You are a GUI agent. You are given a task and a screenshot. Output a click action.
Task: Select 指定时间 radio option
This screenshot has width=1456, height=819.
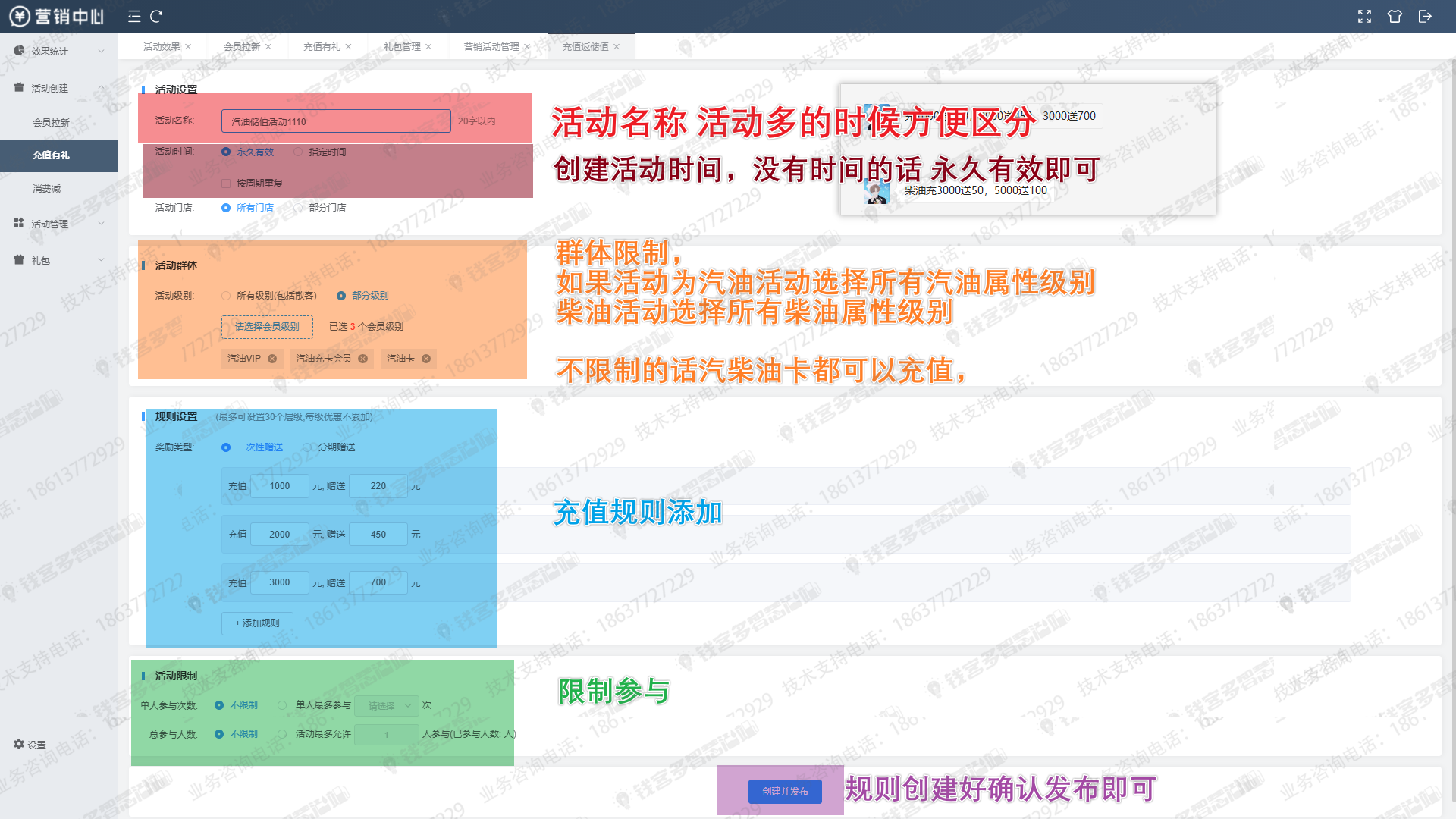pos(298,152)
